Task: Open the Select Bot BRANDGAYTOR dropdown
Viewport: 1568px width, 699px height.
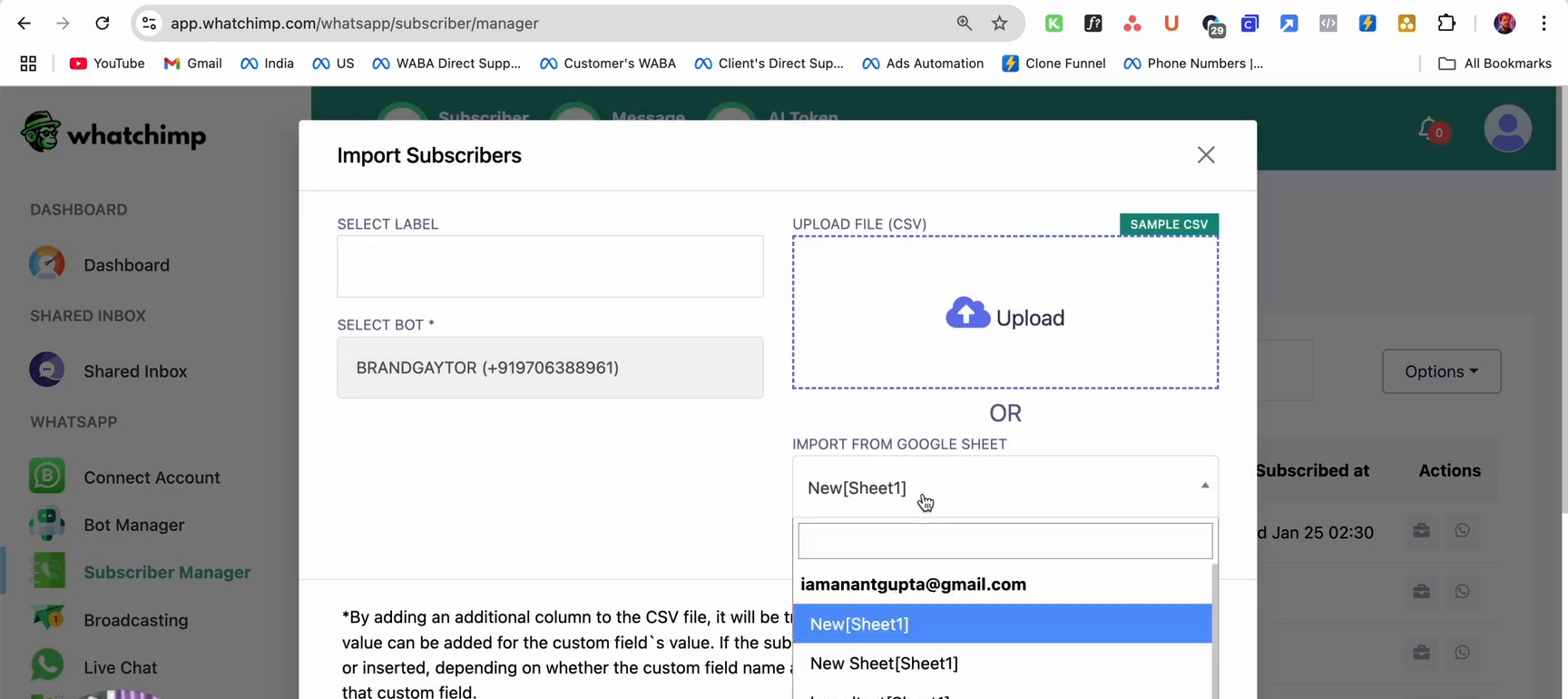Action: pyautogui.click(x=550, y=368)
